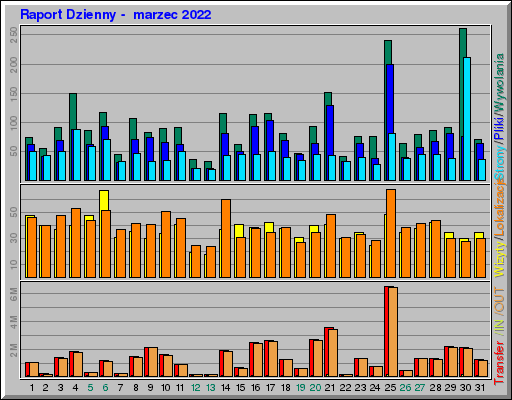Select green weekend day label "20"
The image size is (512, 400).
pyautogui.click(x=315, y=388)
